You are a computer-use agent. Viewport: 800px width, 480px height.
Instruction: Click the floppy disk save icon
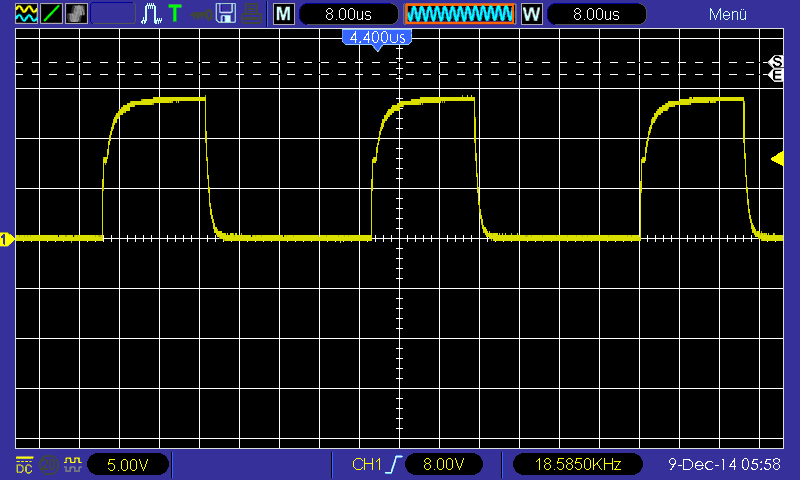point(226,14)
